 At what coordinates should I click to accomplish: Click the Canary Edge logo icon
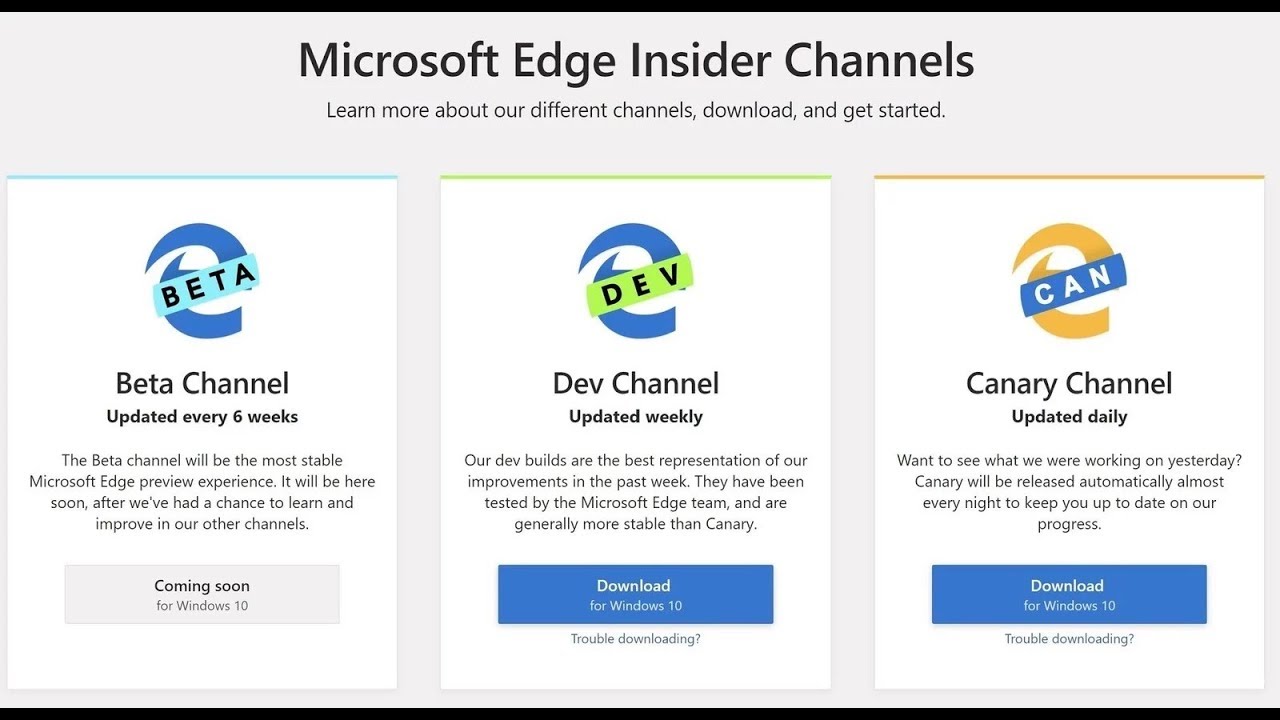[1069, 281]
